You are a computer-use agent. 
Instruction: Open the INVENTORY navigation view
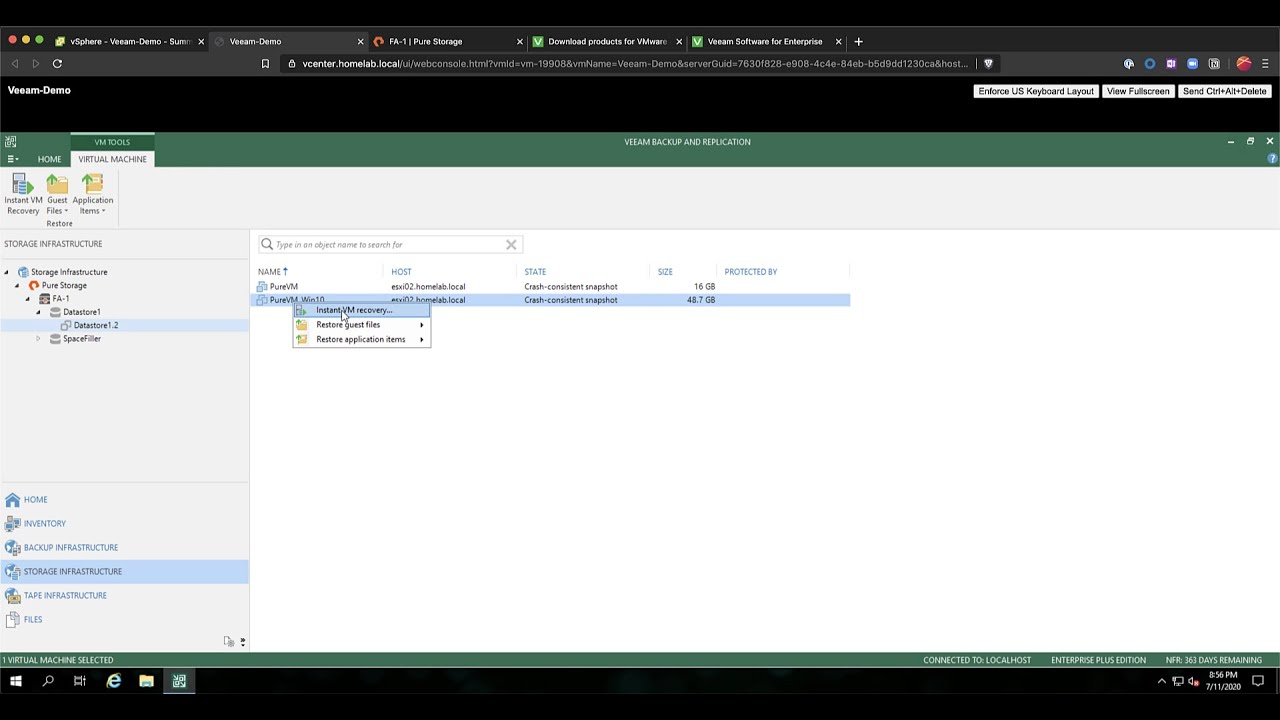pos(124,523)
